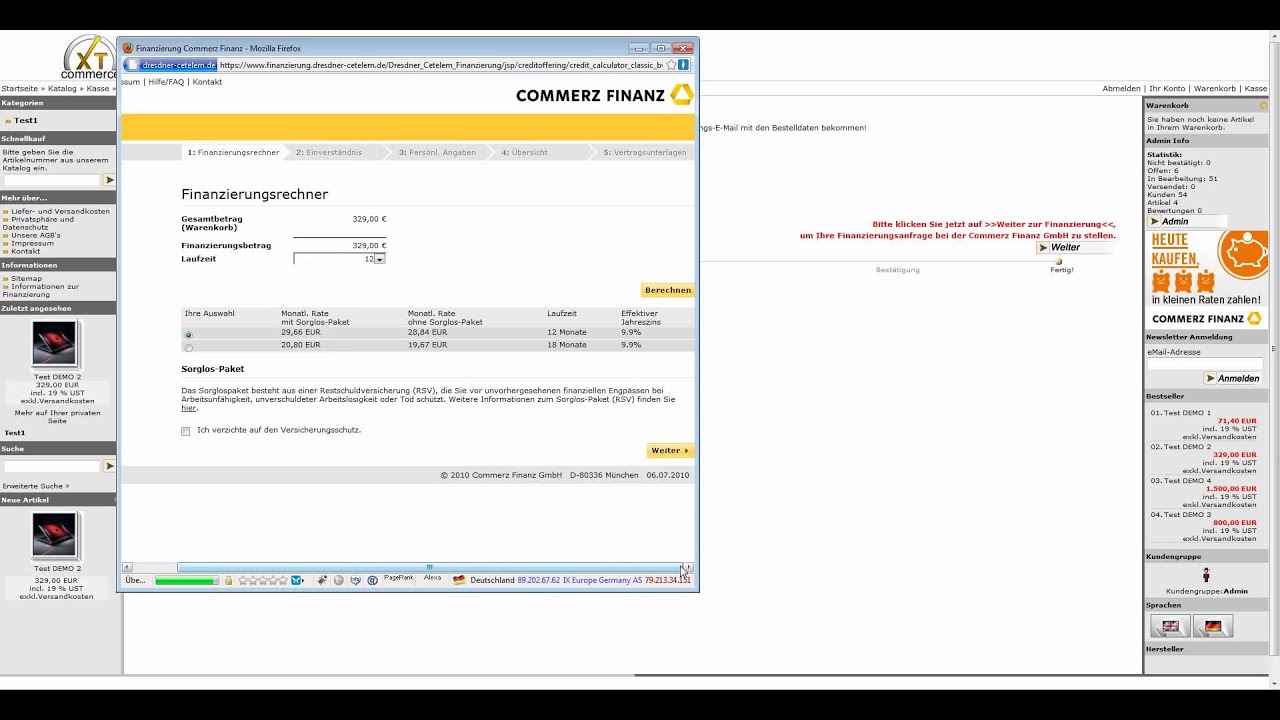1280x720 pixels.
Task: Open the Kontakt link in popup header
Action: point(207,82)
